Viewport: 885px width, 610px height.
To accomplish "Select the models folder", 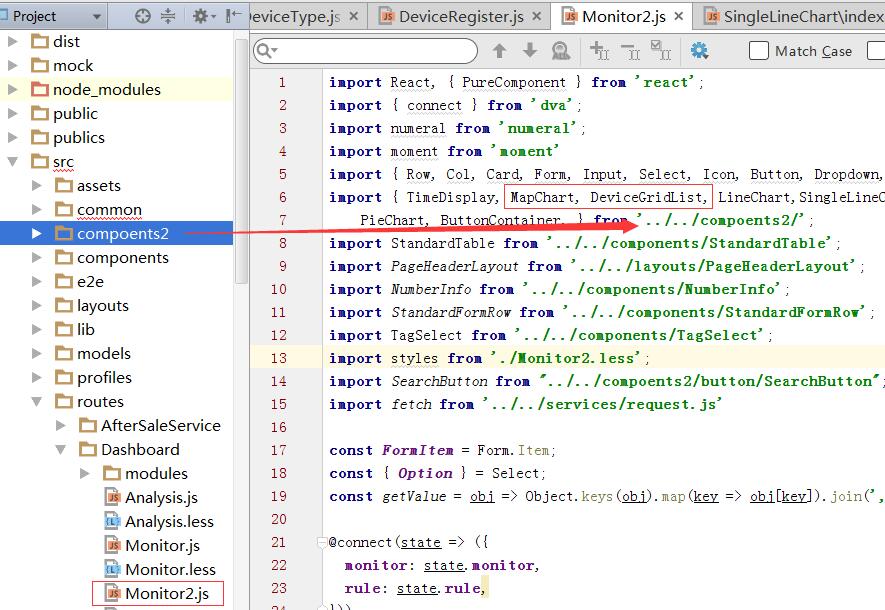I will tap(104, 353).
